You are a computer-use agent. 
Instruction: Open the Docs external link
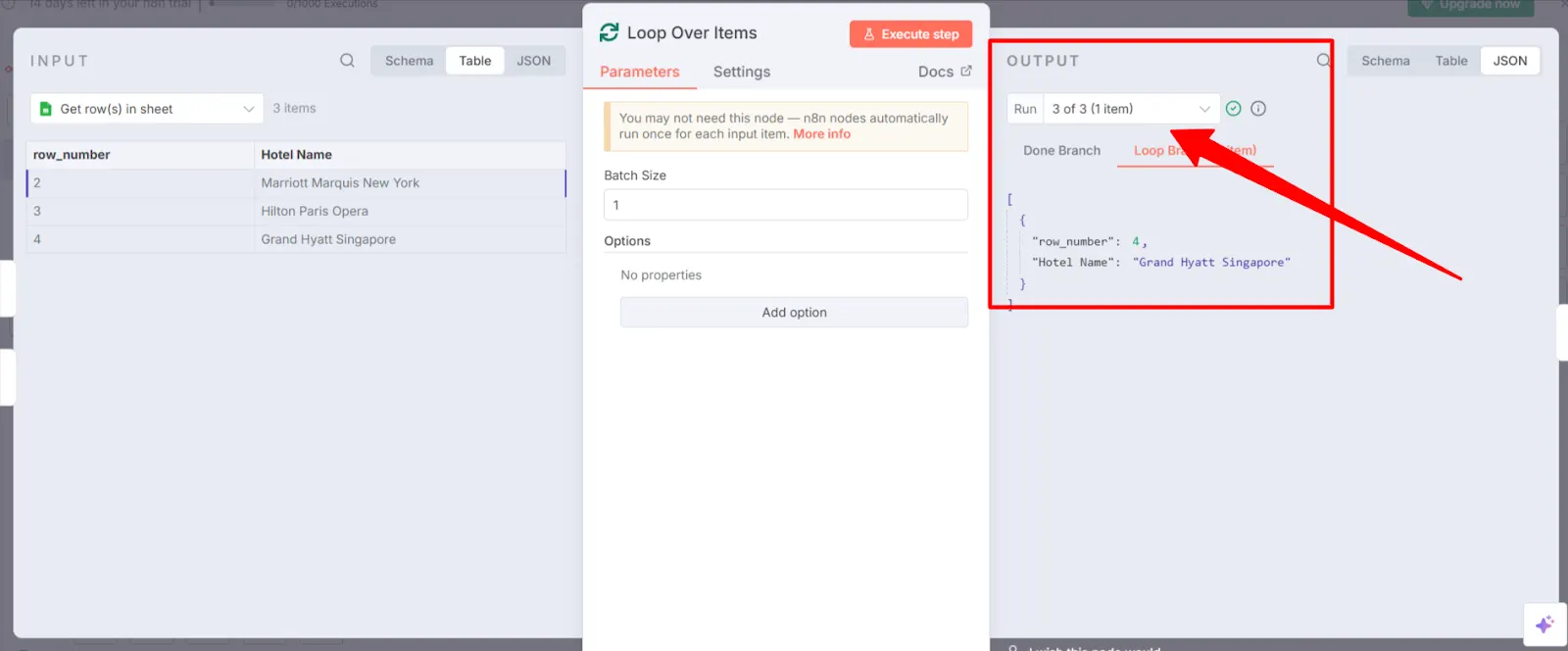click(x=945, y=72)
